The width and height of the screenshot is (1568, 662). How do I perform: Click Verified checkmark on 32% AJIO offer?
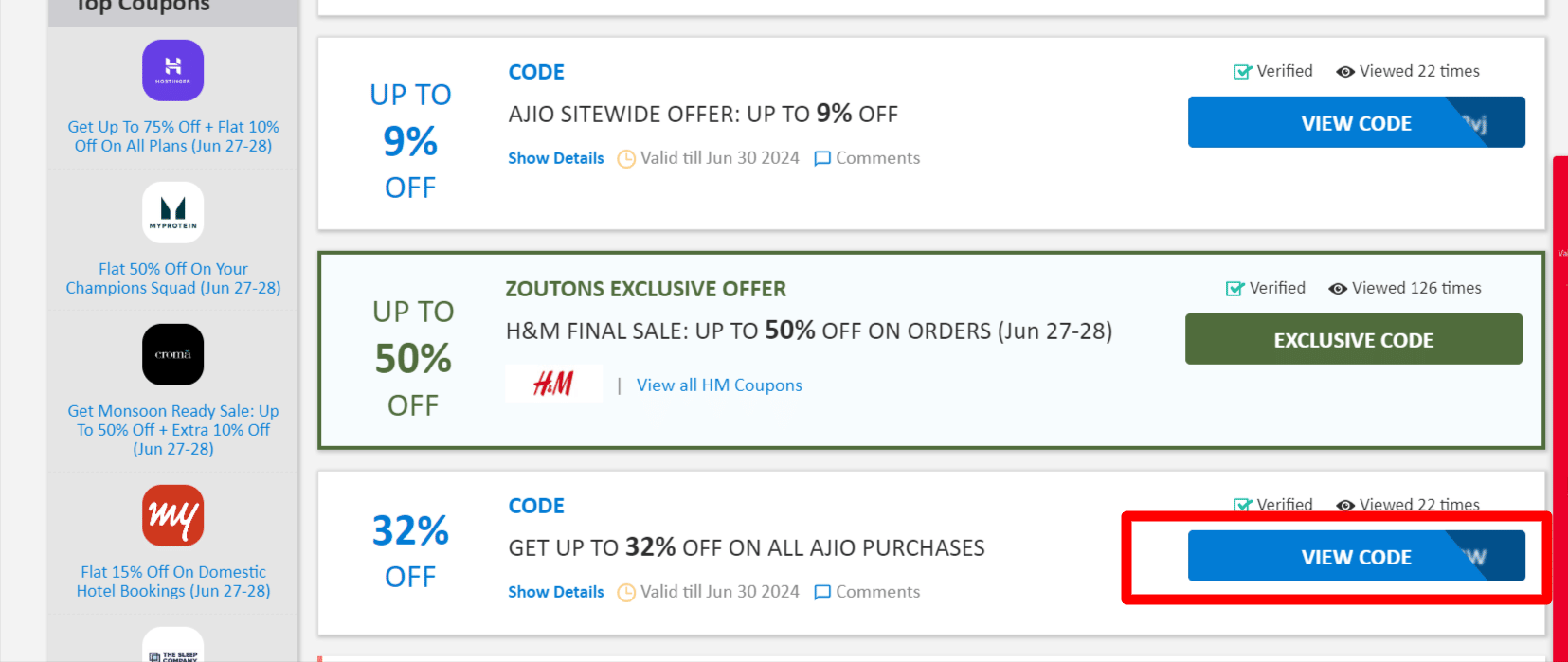point(1242,505)
